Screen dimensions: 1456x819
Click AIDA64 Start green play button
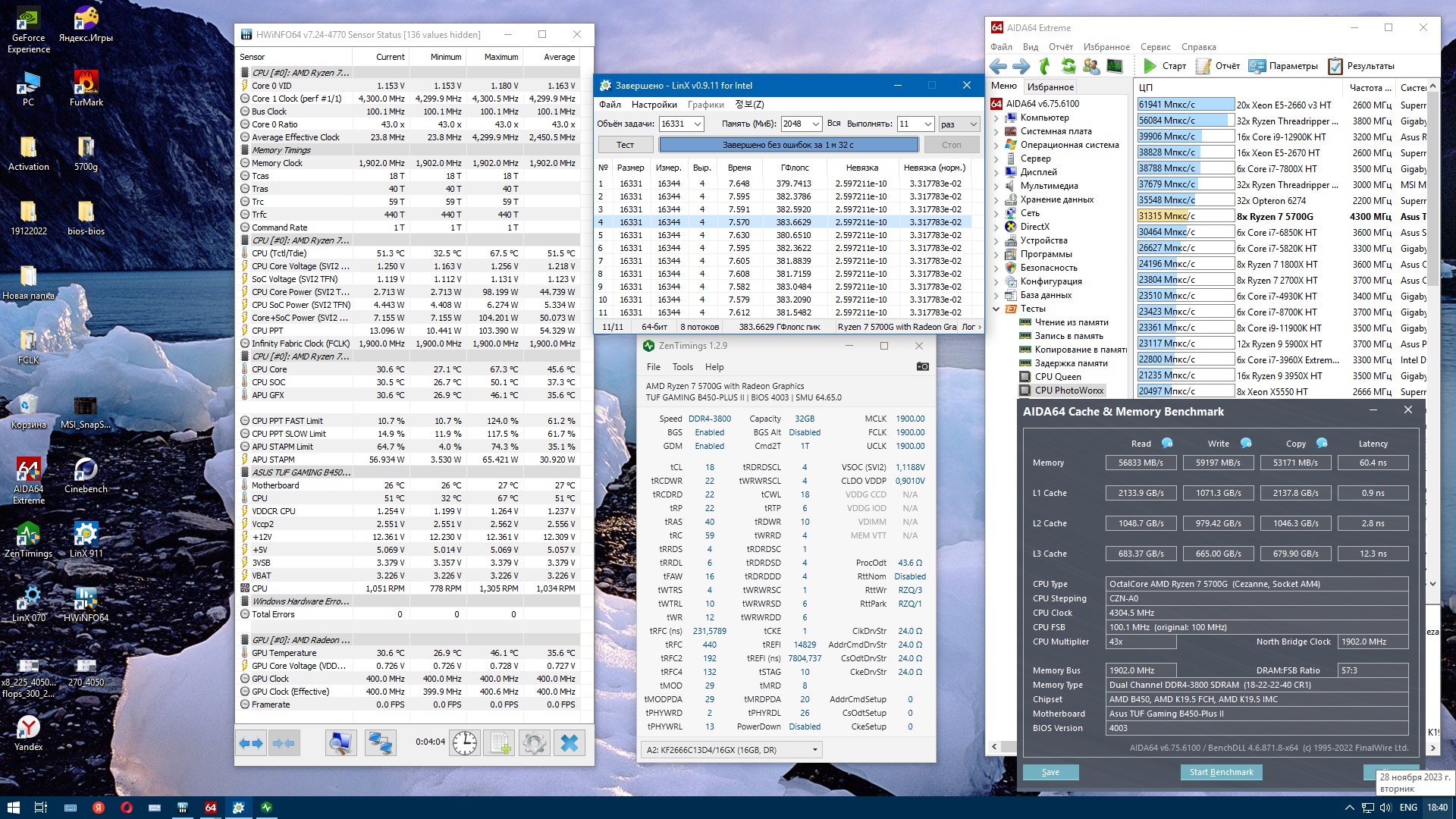click(x=1150, y=66)
